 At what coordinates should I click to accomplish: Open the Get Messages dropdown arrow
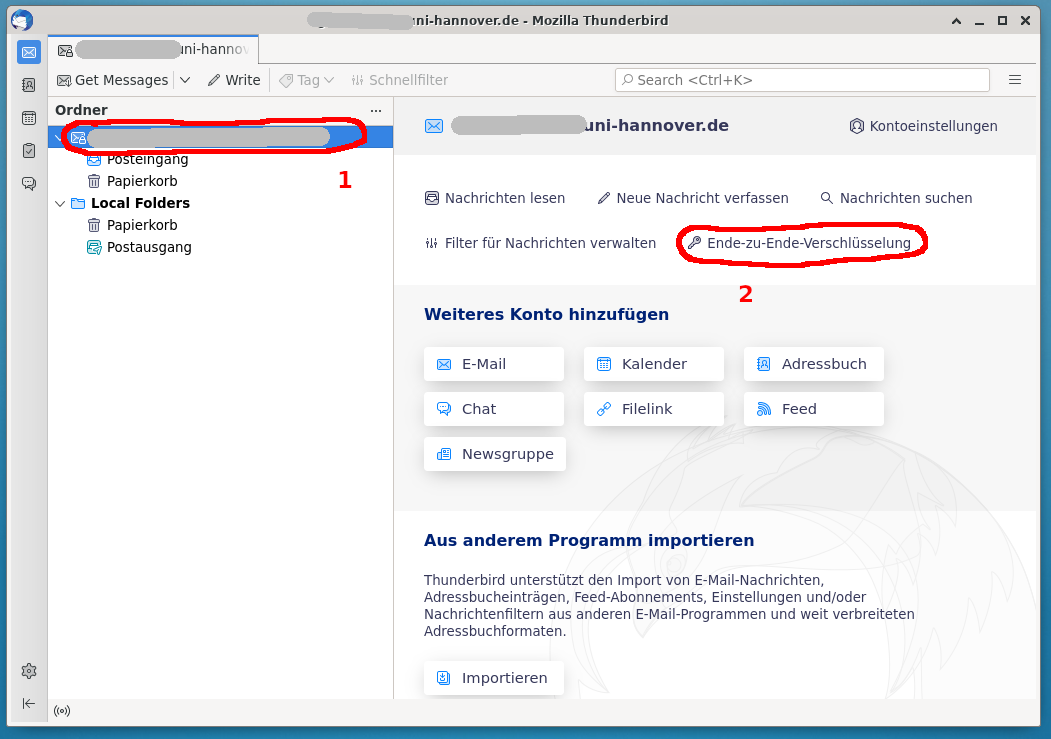coord(185,80)
